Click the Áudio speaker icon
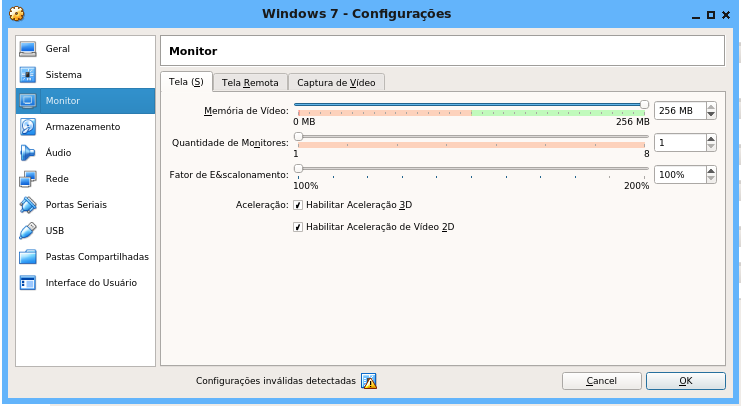The width and height of the screenshot is (741, 406). 28,153
